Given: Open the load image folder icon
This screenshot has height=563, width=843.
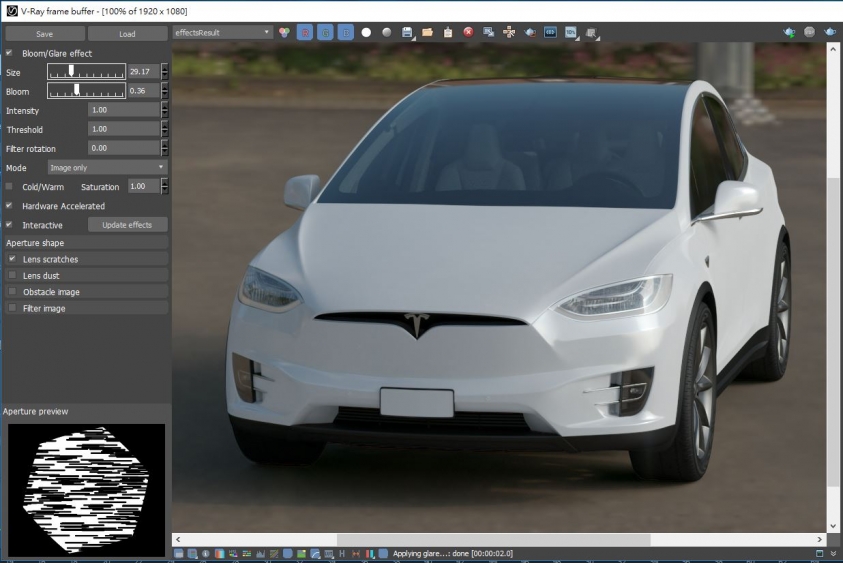Looking at the screenshot, I should tap(427, 32).
